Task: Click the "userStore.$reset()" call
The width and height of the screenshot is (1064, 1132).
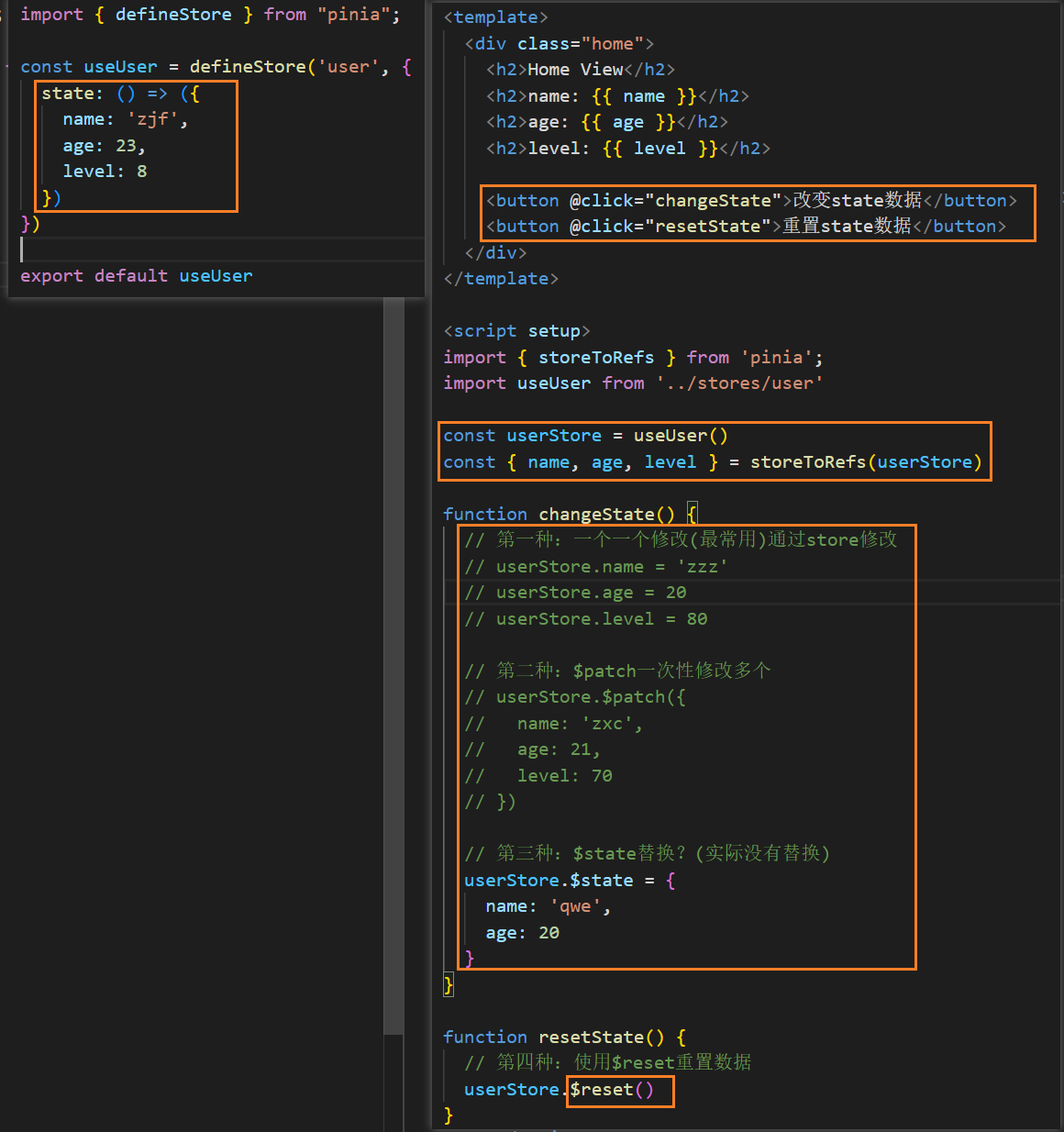Action: click(x=560, y=1090)
